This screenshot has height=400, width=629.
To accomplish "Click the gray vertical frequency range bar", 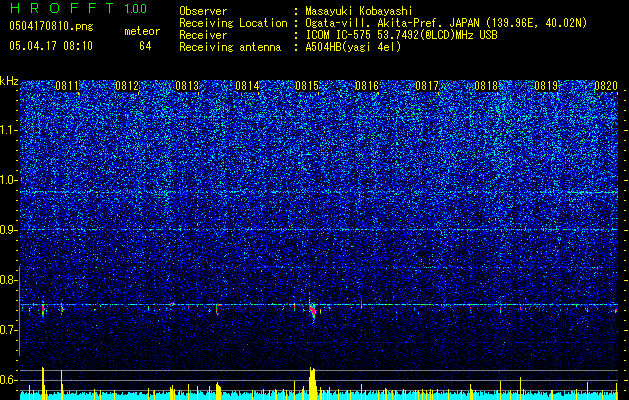I will (x=19, y=311).
